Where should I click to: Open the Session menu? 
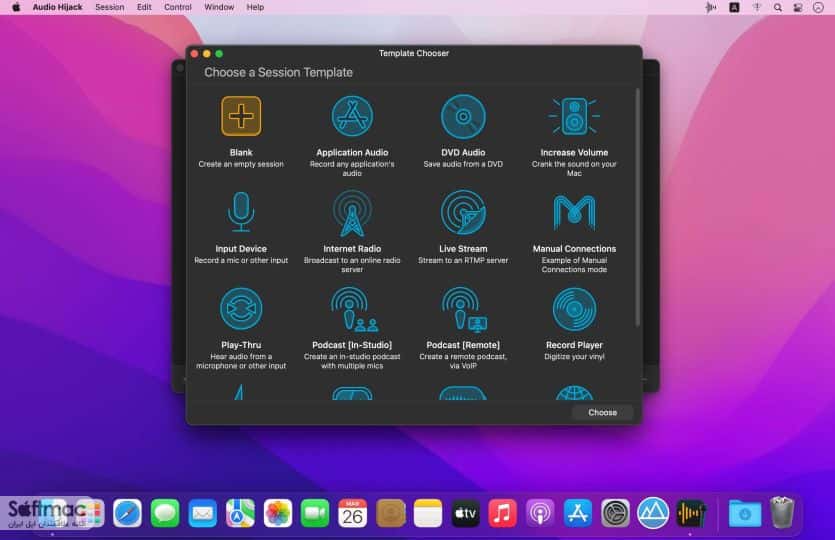110,7
